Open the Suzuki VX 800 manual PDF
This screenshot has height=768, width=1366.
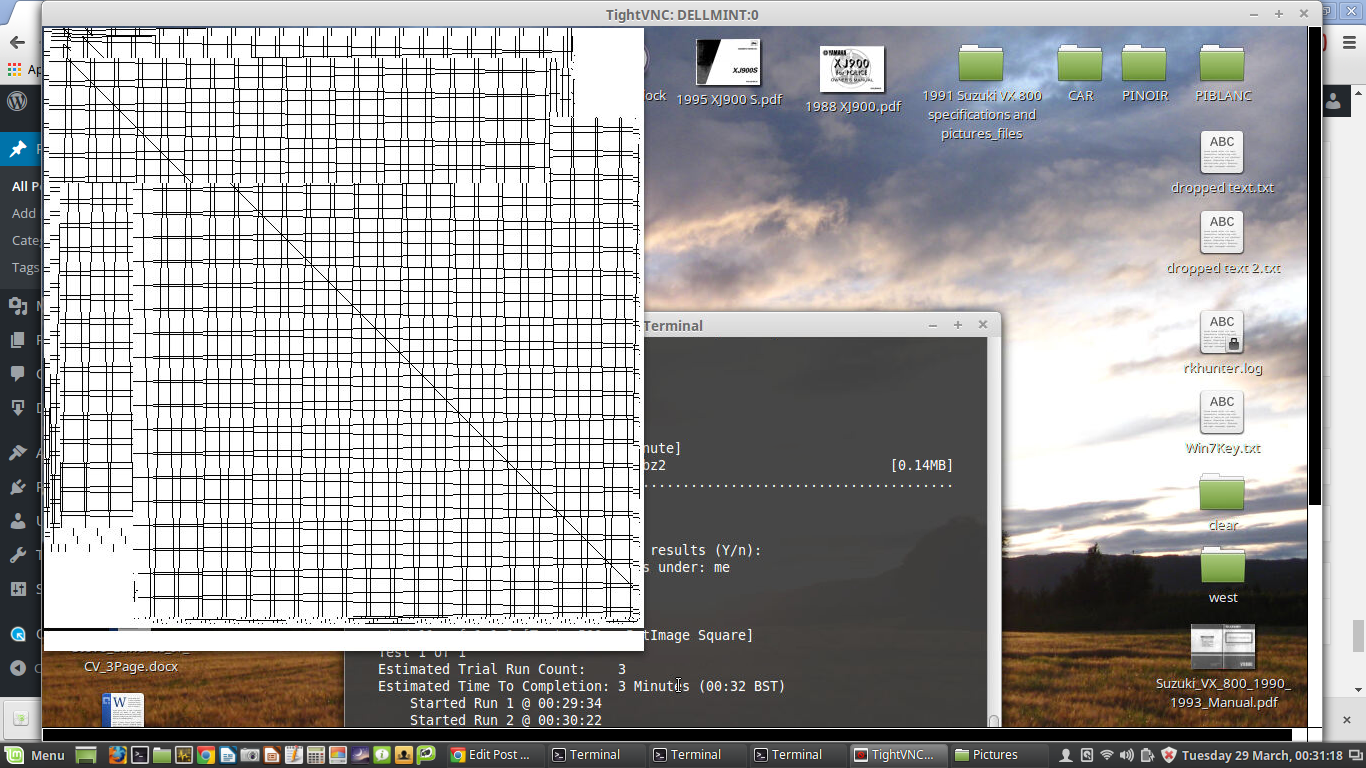[x=1222, y=648]
